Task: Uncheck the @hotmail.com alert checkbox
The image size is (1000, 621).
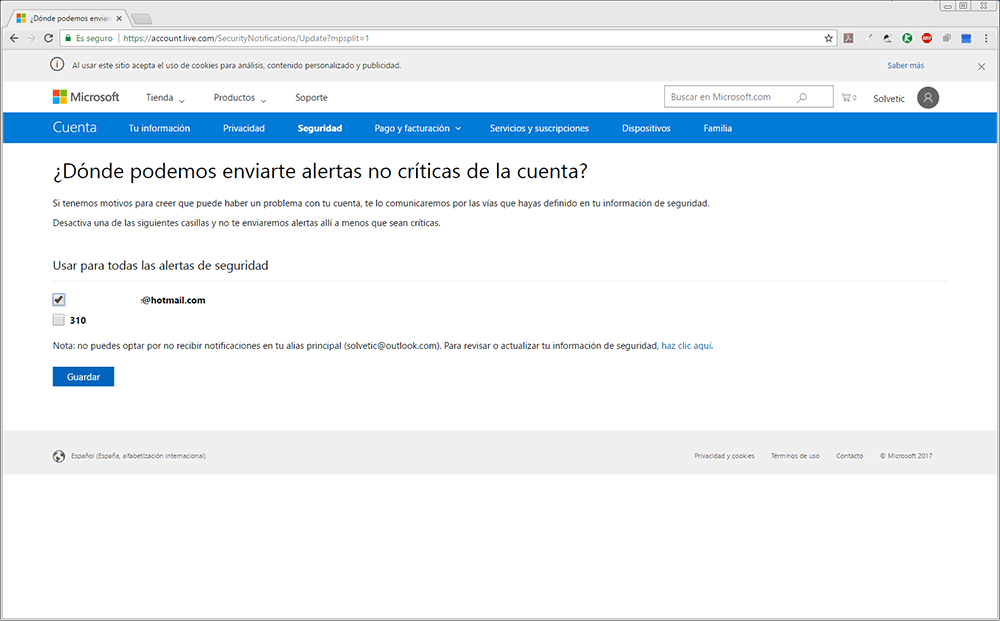Action: 59,300
